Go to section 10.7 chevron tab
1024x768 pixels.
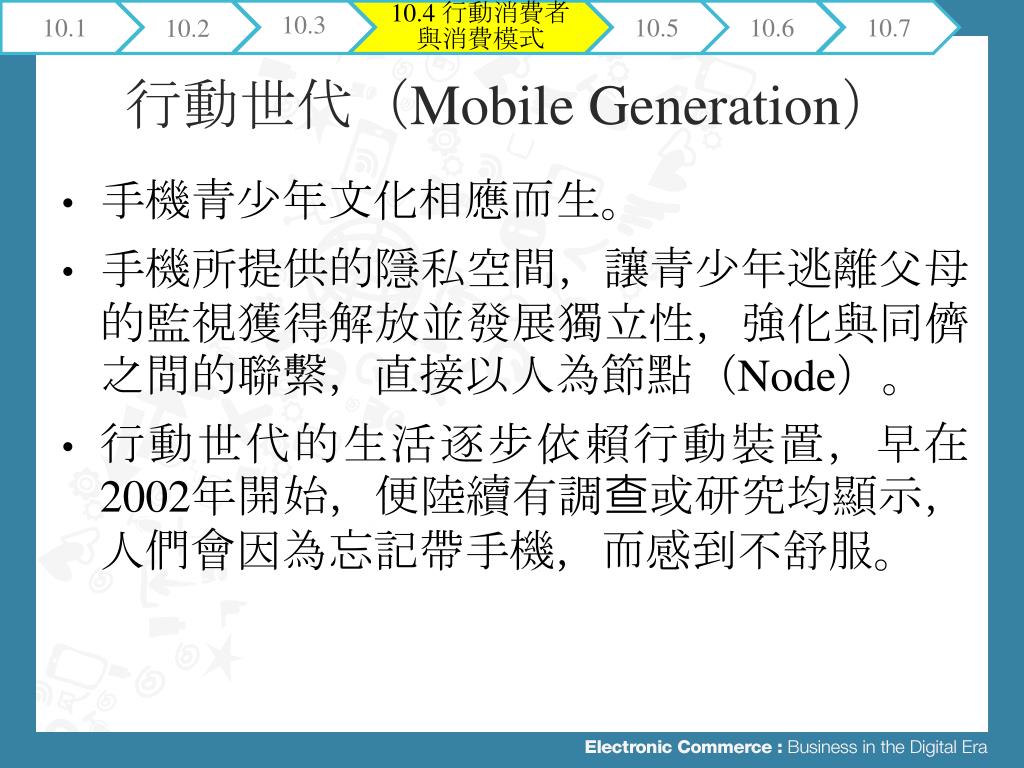click(888, 27)
